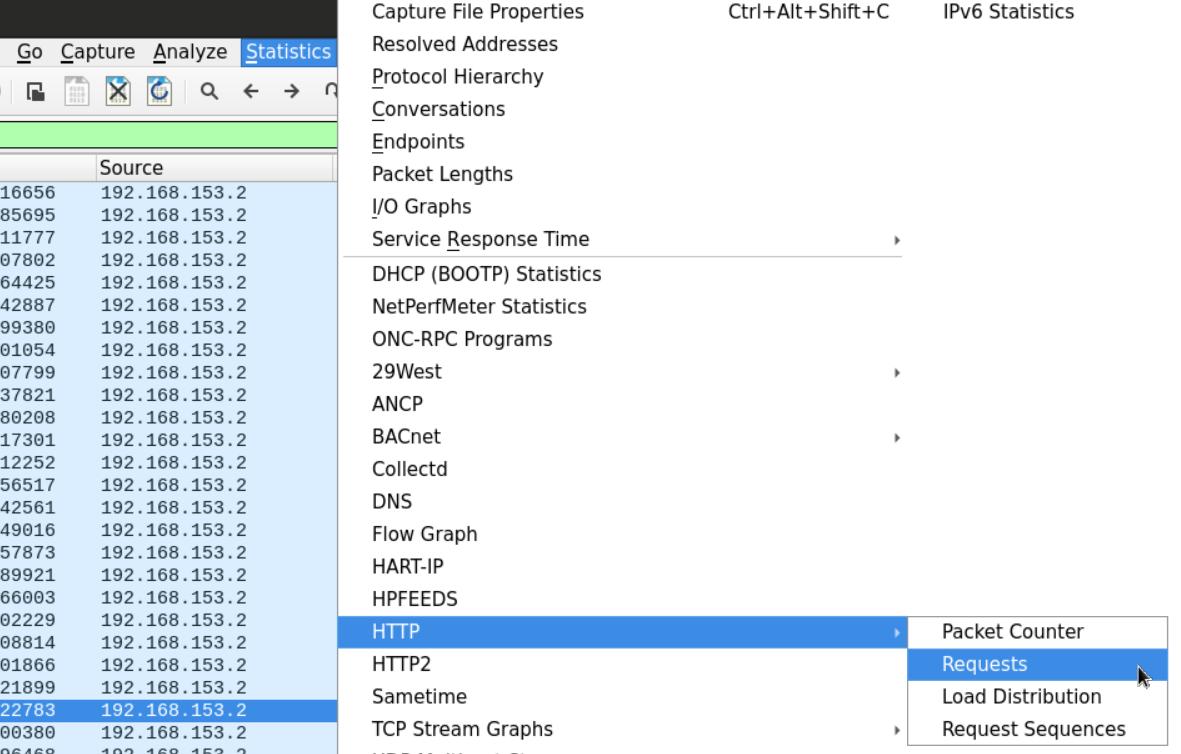The image size is (1181, 754).
Task: Select the I/O Graphs menu entry
Action: point(421,207)
